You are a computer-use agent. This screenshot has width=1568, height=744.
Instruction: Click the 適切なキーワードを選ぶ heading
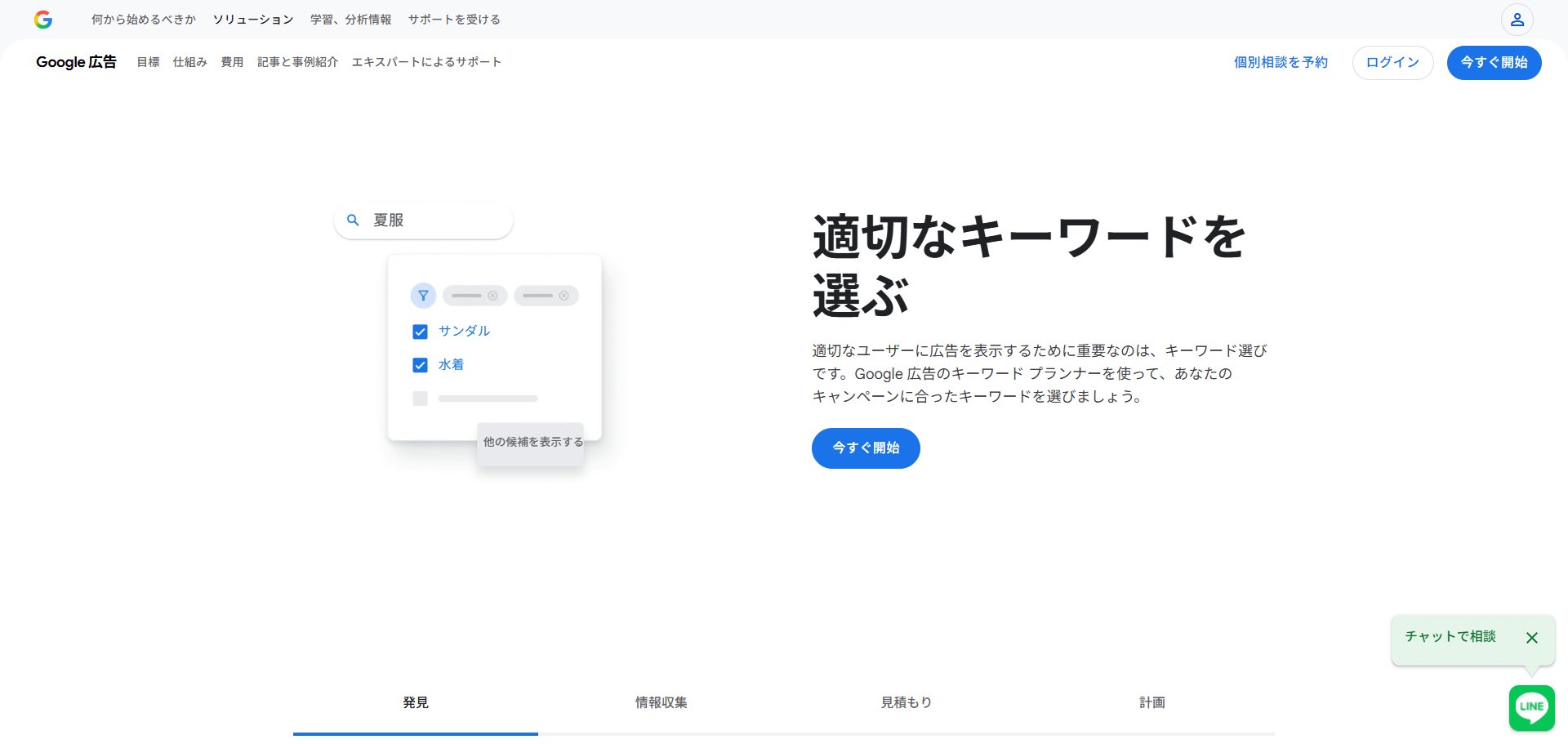click(x=1029, y=265)
